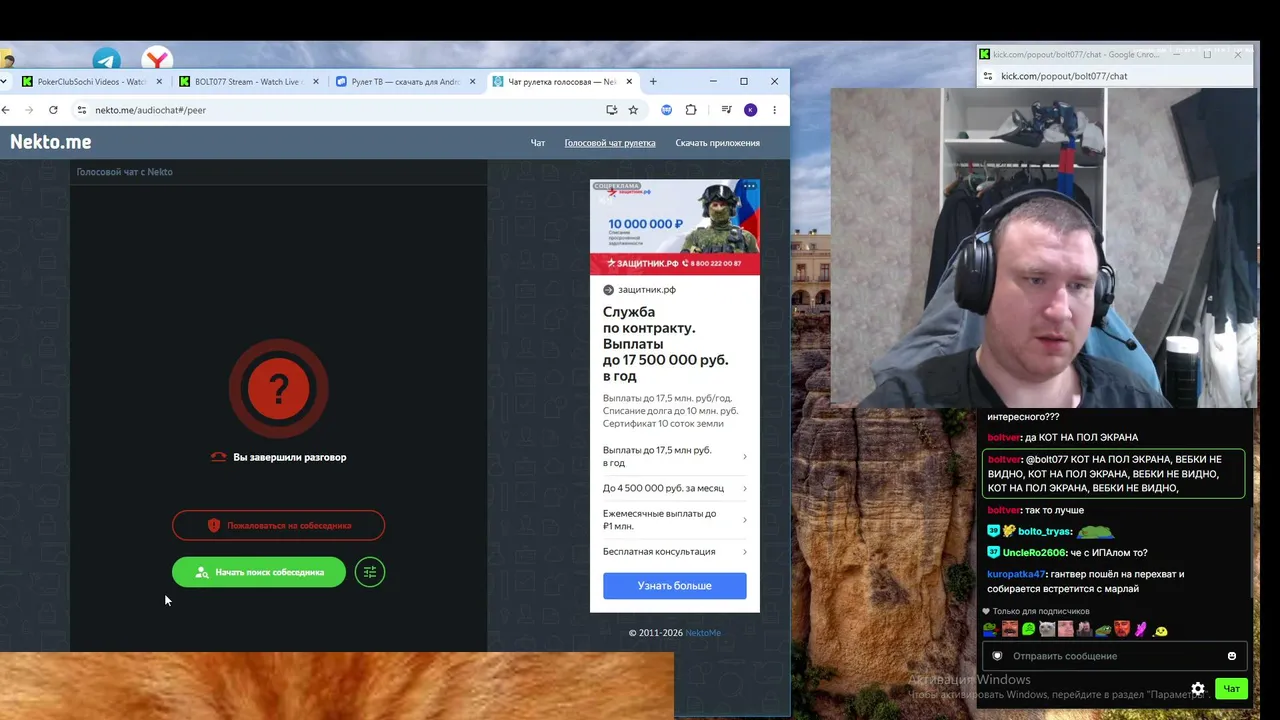Click the red question mark avatar
Screen dimensions: 1280x720
278,388
